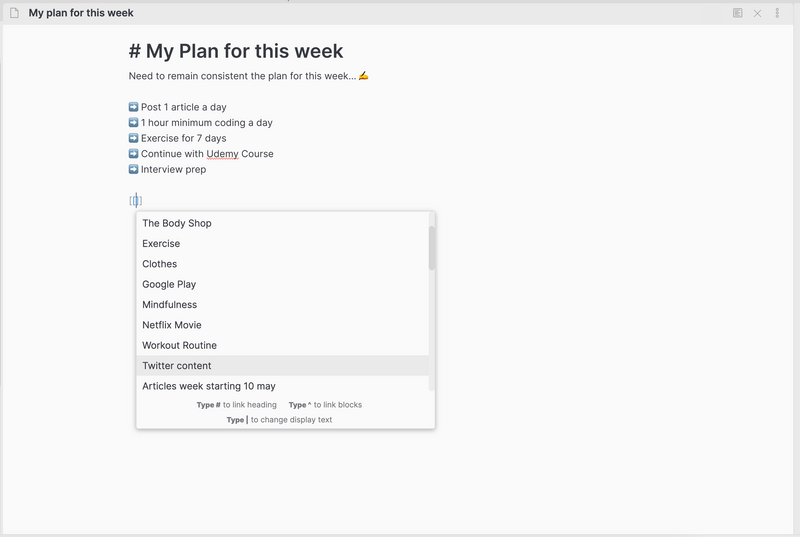The width and height of the screenshot is (800, 537).
Task: Open the more options vertical dots menu
Action: [x=777, y=13]
